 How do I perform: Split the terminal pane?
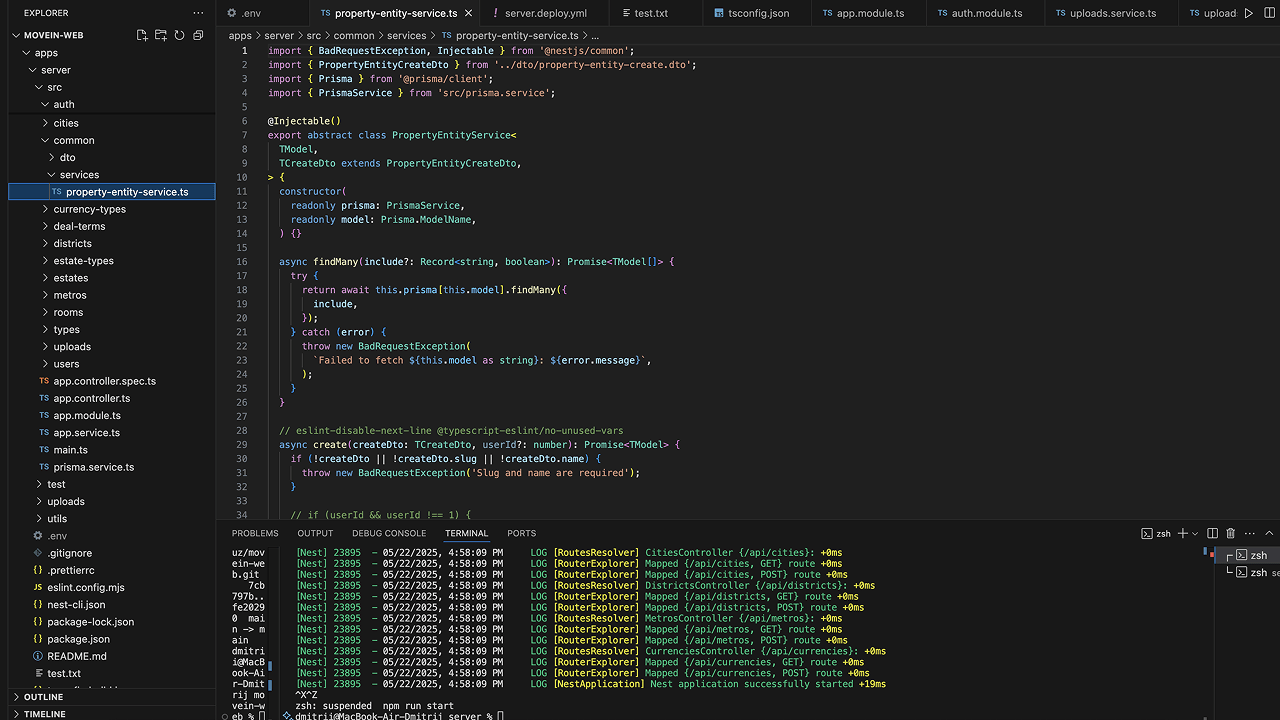1212,533
